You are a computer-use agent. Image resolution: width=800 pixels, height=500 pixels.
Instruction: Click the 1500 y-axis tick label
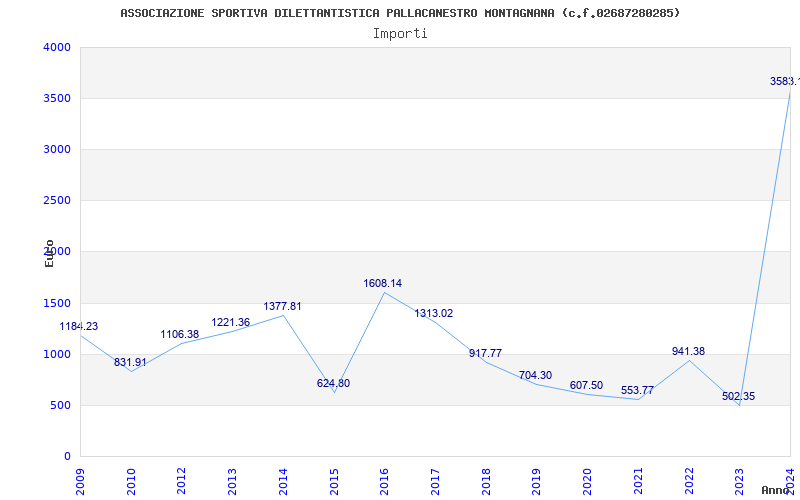(x=57, y=304)
